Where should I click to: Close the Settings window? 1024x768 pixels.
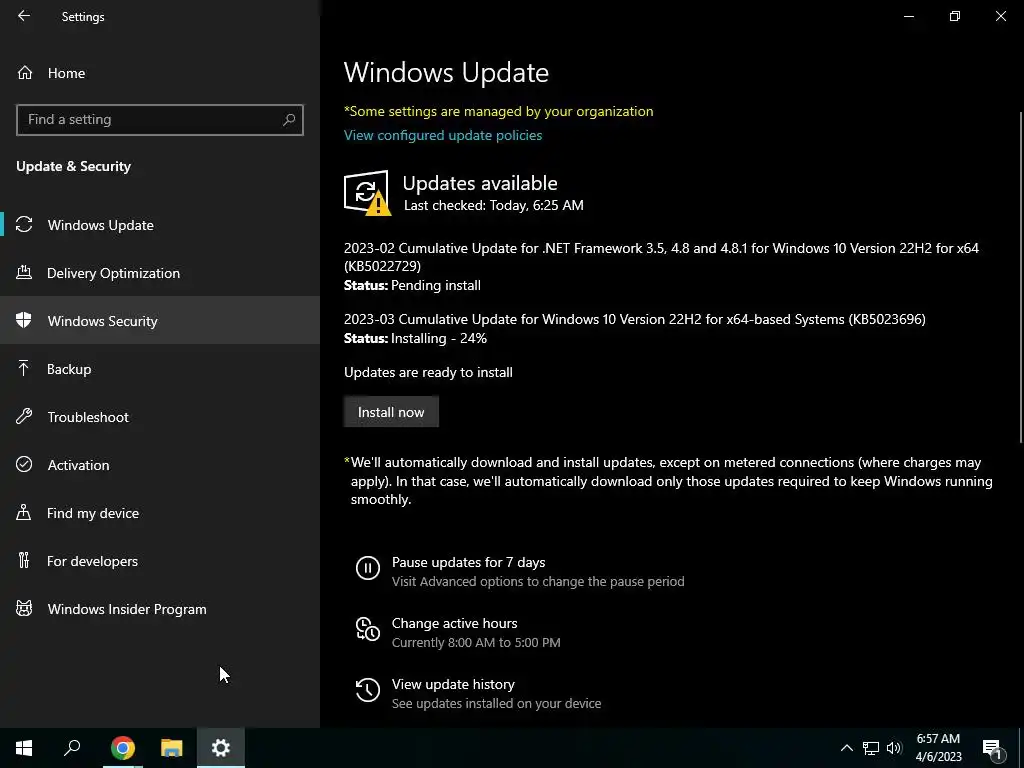coord(1000,16)
